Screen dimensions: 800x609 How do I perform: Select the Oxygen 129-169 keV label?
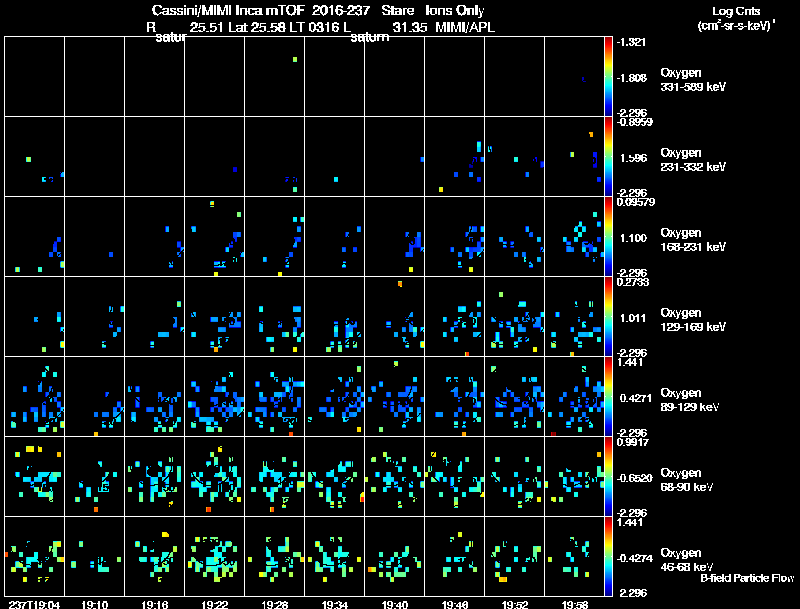(x=693, y=320)
